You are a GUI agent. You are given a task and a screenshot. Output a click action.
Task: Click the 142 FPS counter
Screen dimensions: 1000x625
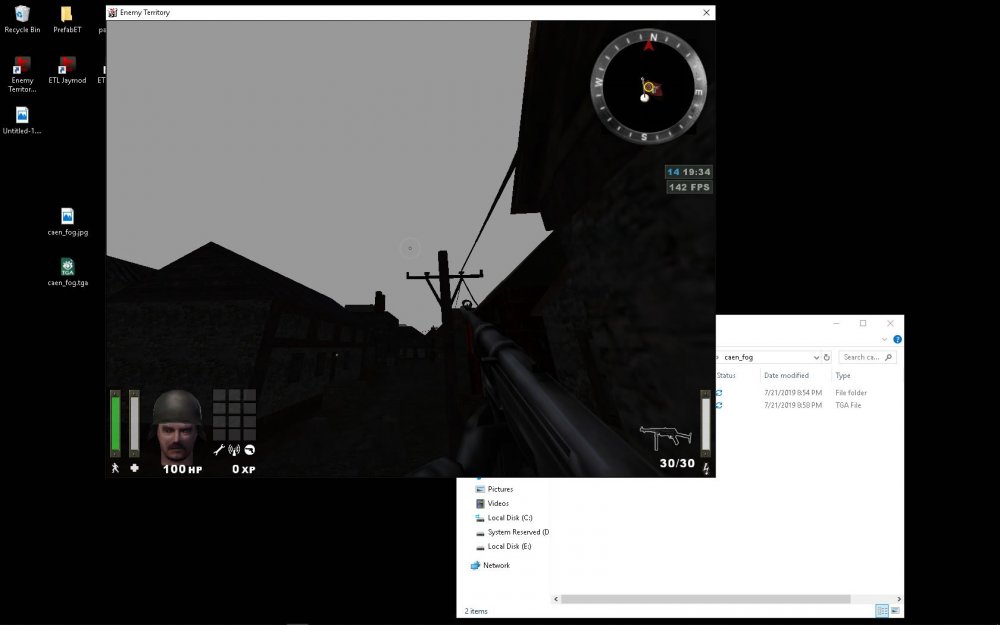(689, 187)
